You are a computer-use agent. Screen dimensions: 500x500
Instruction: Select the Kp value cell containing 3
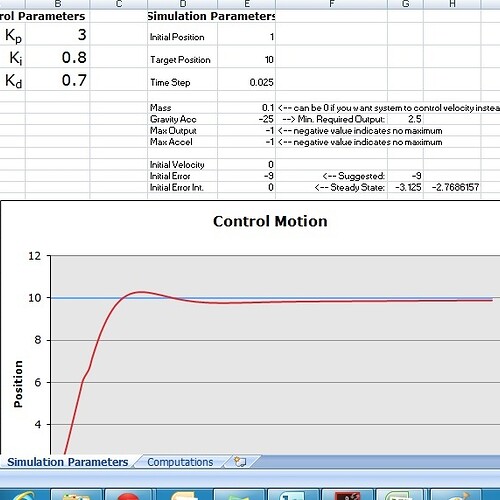[57, 34]
